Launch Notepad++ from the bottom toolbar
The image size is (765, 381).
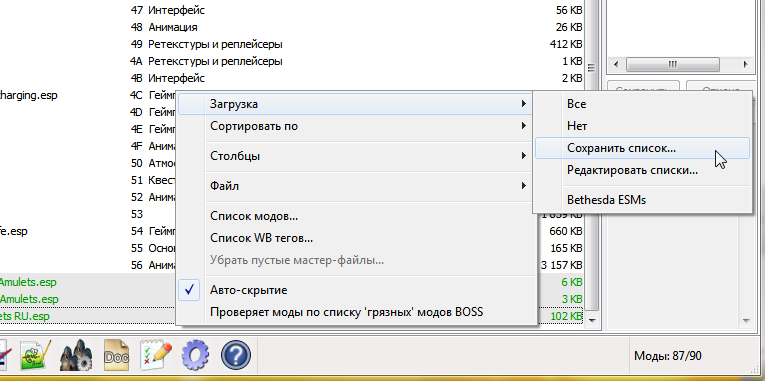(x=36, y=355)
